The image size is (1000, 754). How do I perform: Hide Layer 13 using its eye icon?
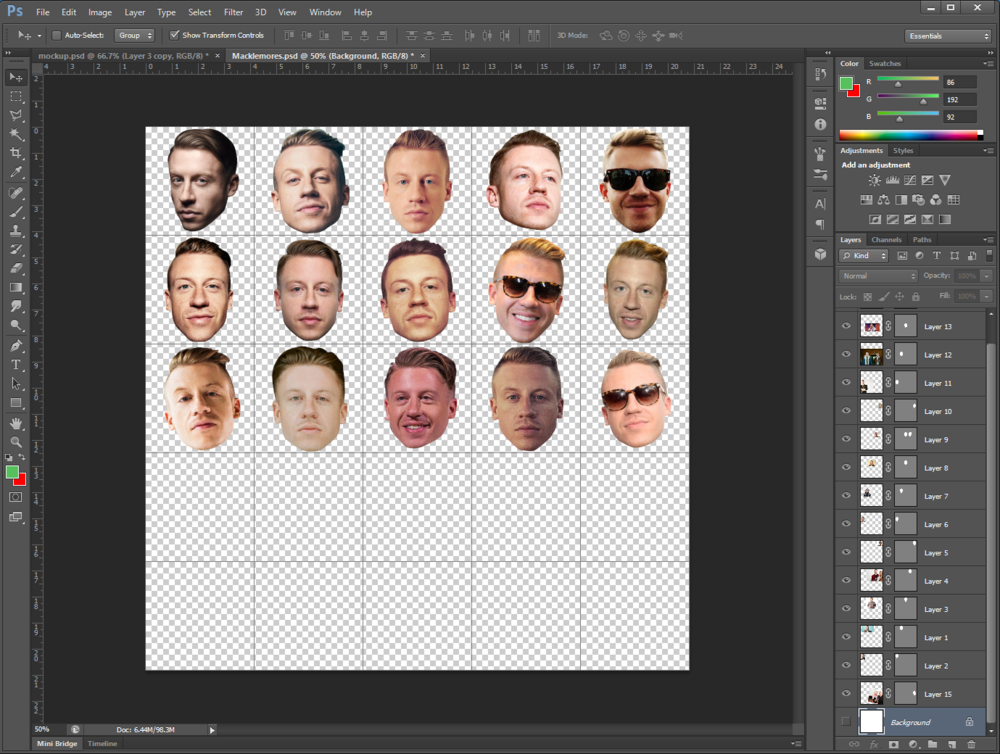pos(847,327)
